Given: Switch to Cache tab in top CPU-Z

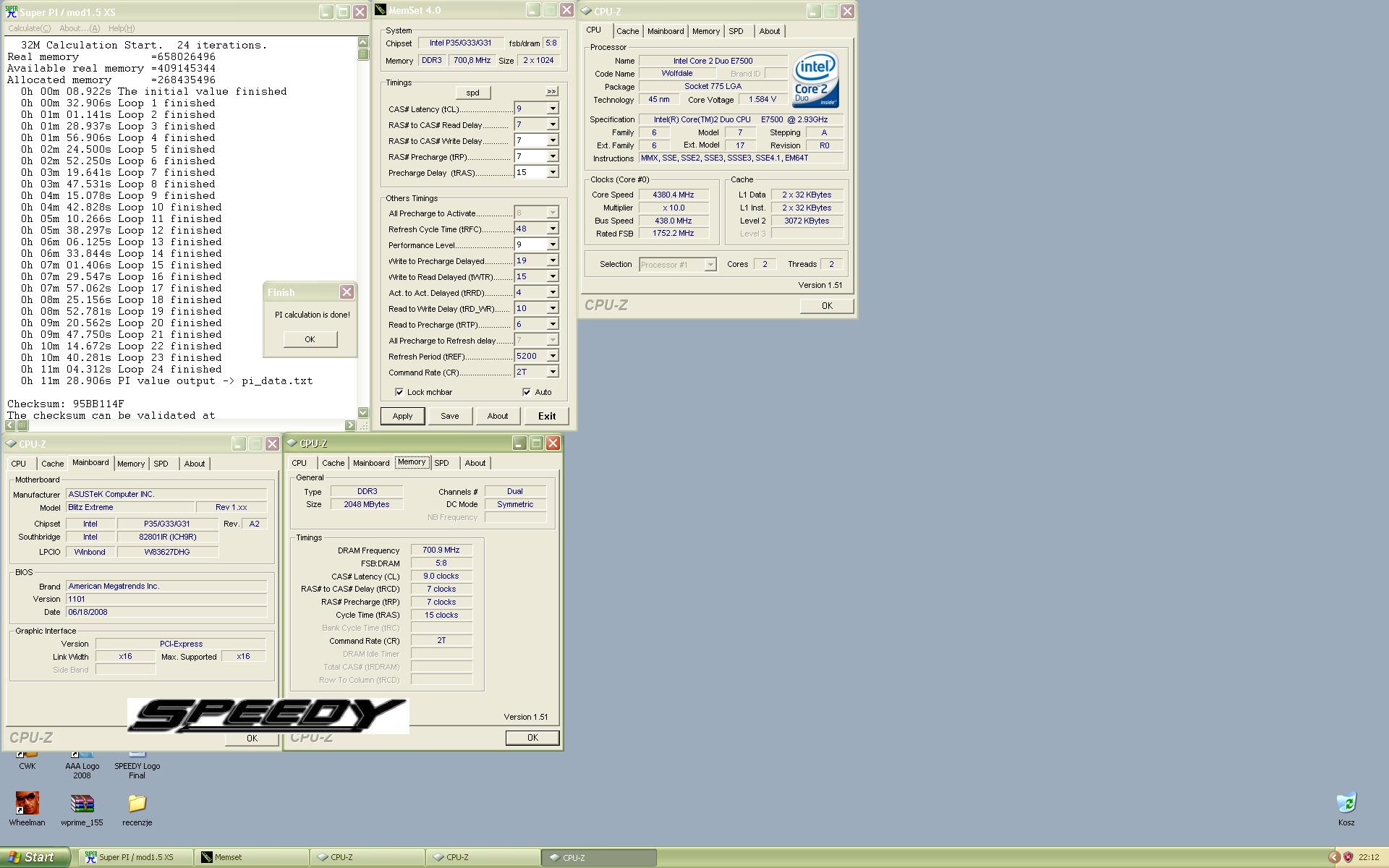Looking at the screenshot, I should [627, 31].
